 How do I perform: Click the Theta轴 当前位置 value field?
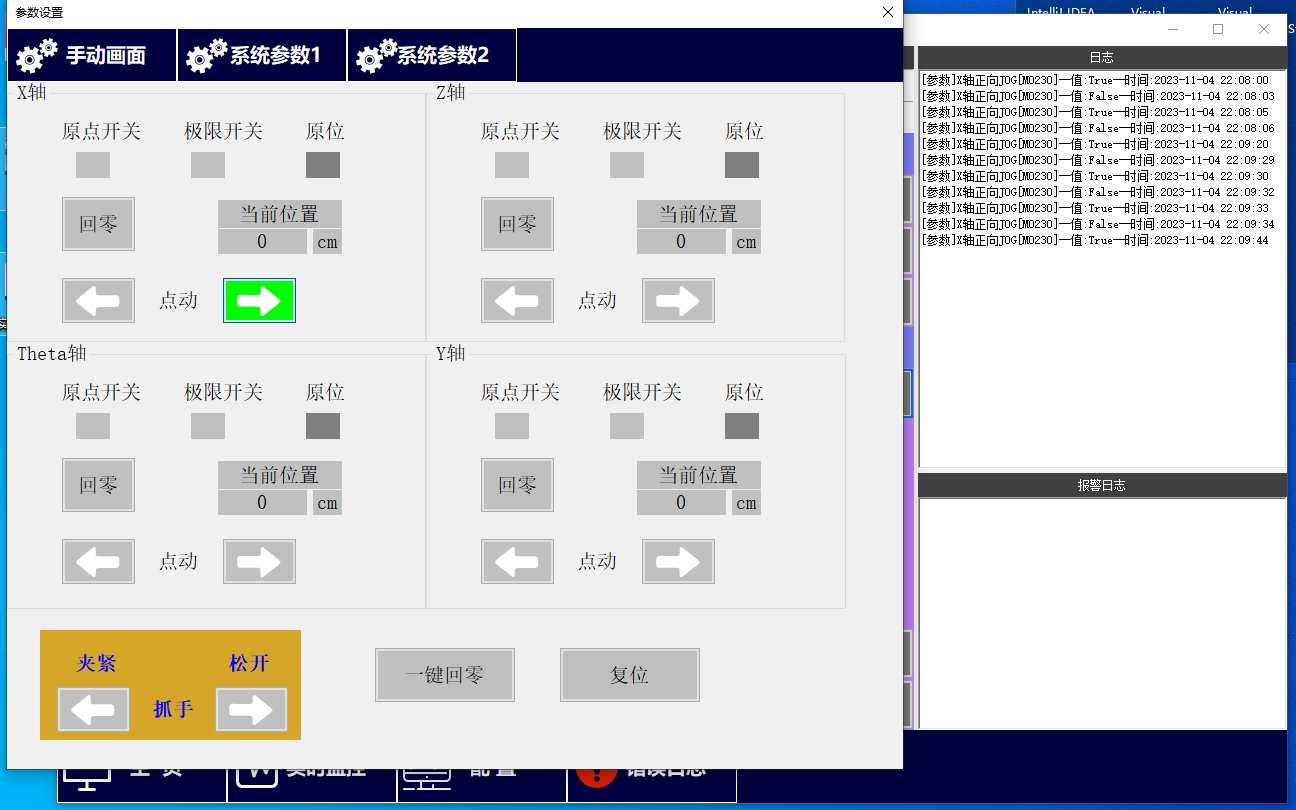[x=262, y=503]
